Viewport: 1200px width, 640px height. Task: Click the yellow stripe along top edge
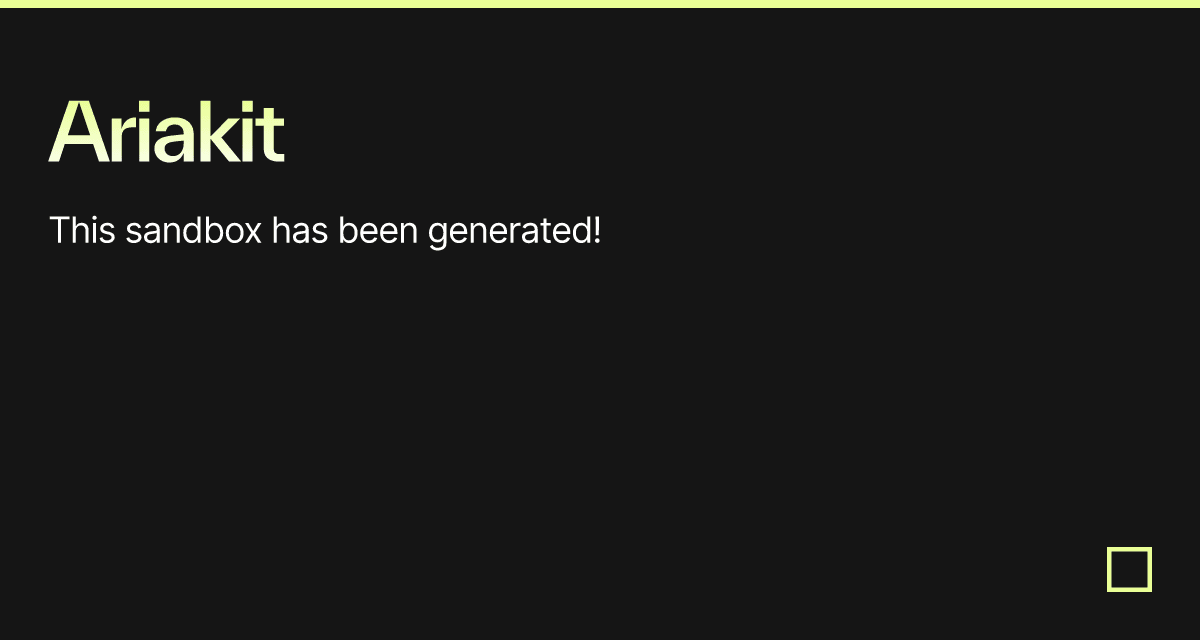[600, 4]
